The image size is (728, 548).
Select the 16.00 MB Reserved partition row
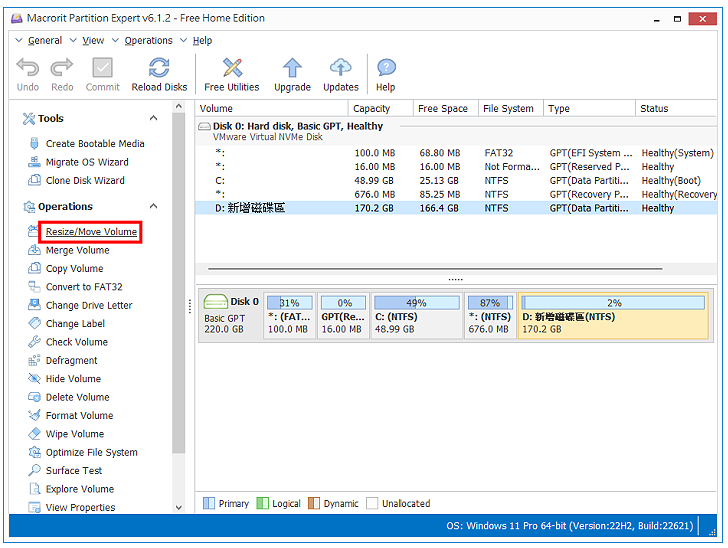[456, 166]
